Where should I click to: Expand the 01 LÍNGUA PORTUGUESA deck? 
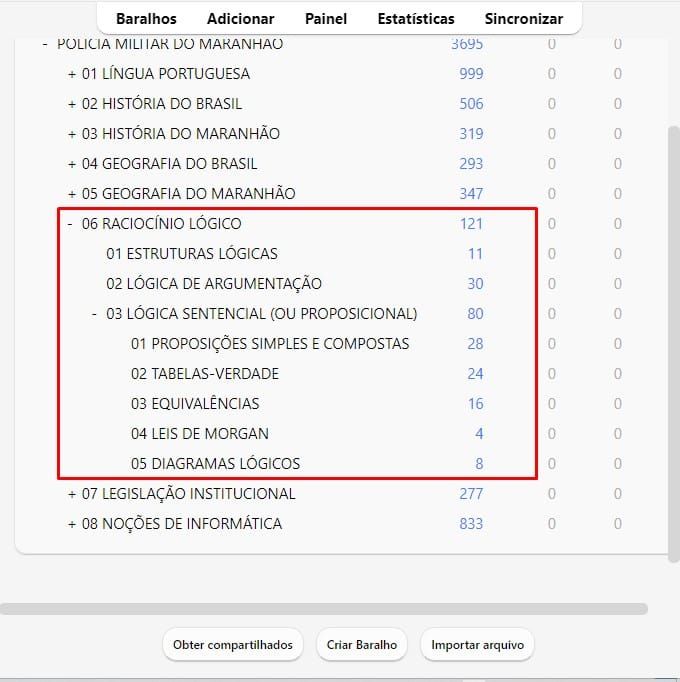click(72, 74)
